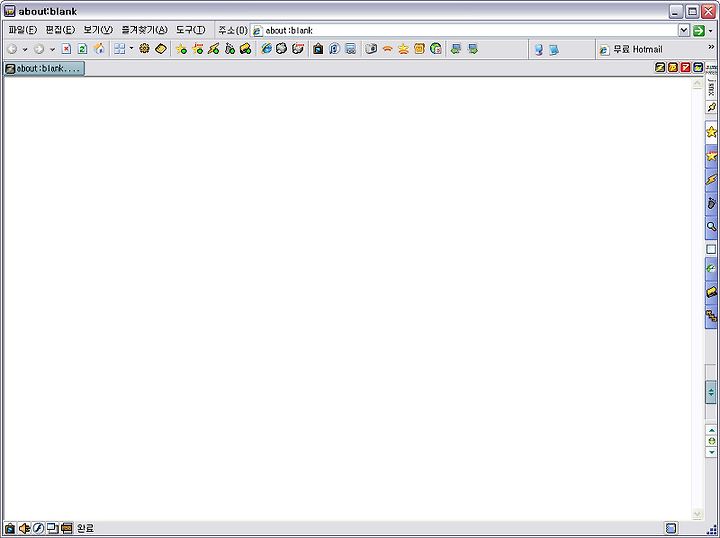Viewport: 720px width, 538px height.
Task: Click the grey cloud-shaped toolbar icon
Action: click(281, 49)
